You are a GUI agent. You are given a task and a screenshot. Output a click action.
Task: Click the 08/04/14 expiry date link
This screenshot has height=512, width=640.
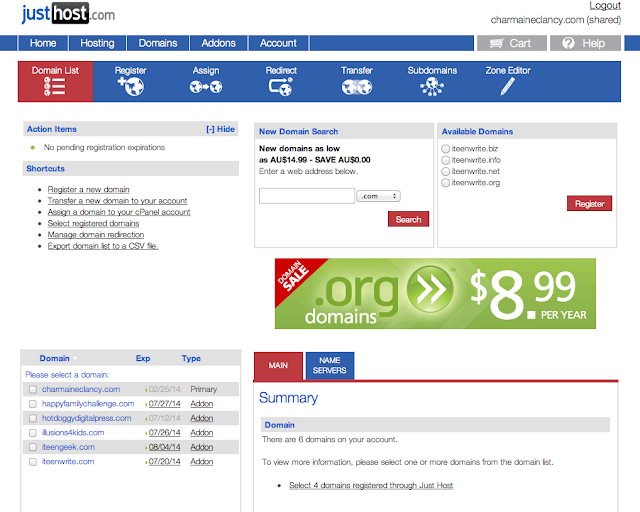point(164,447)
